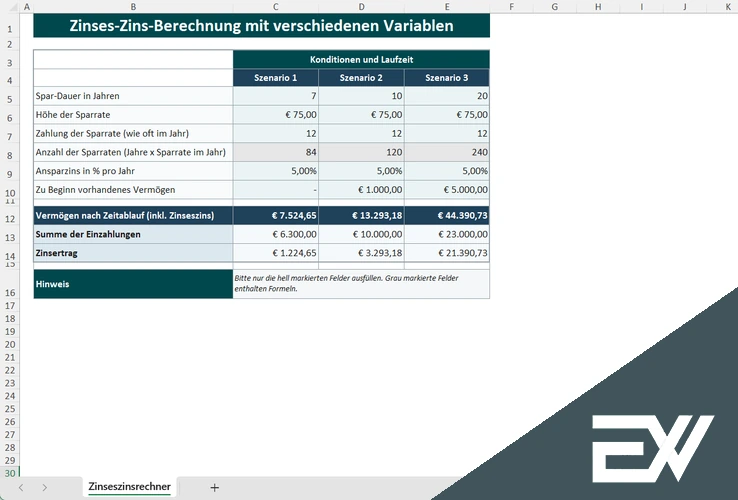
Task: Select the 'Szenario 2' header cell
Action: coord(361,78)
